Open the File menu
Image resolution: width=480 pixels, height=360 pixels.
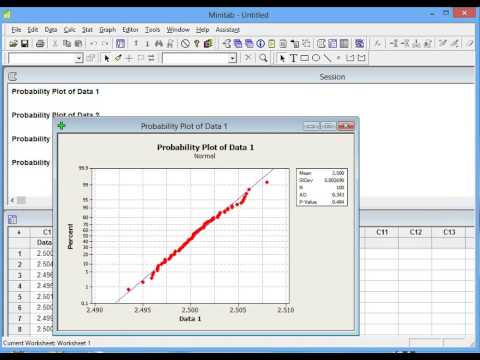click(x=16, y=30)
